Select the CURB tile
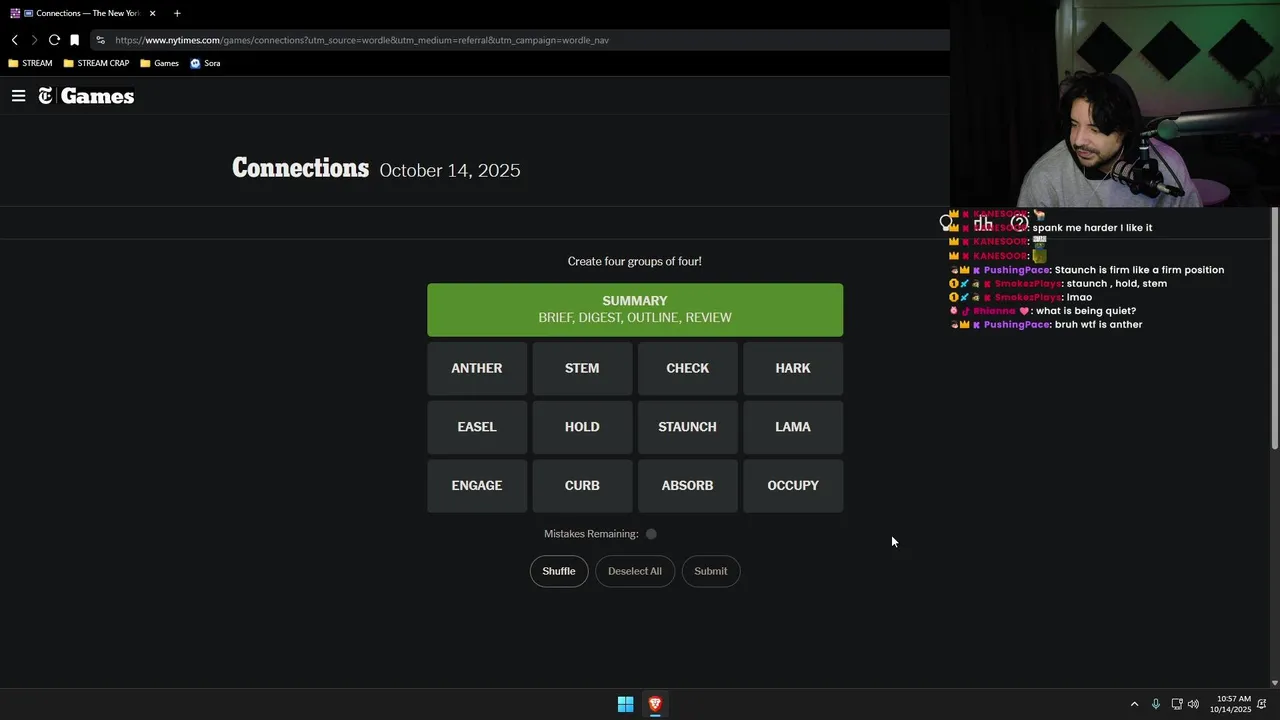This screenshot has height=720, width=1280. pyautogui.click(x=582, y=486)
